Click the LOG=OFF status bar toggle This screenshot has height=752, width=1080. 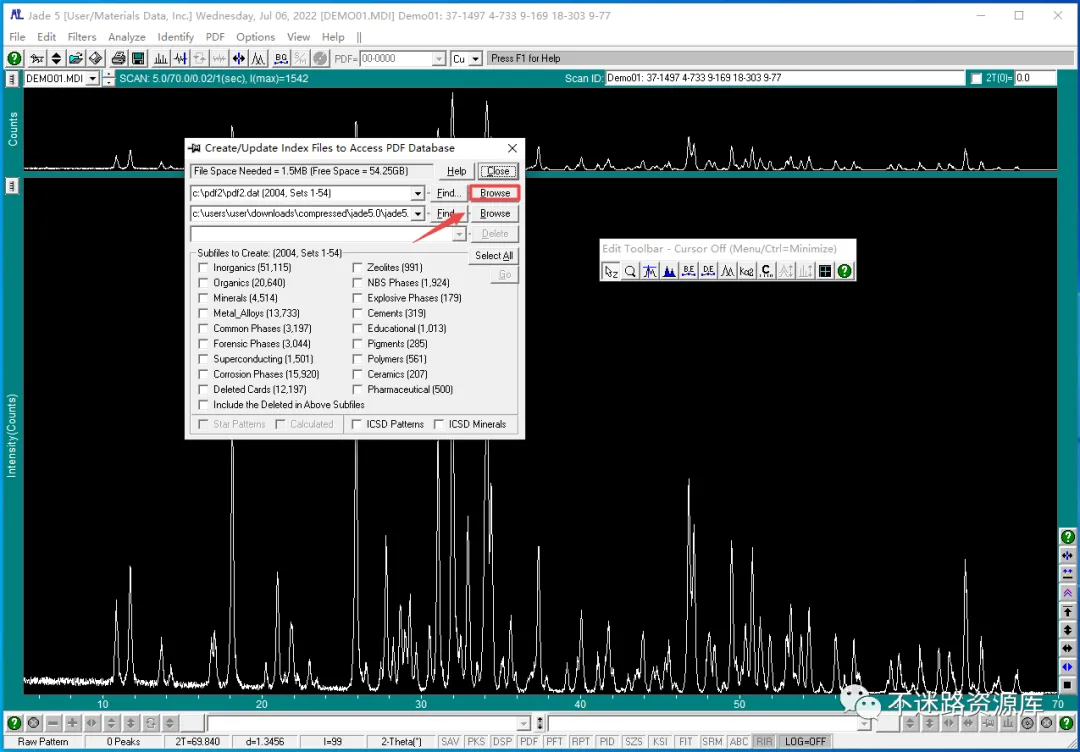(x=804, y=742)
